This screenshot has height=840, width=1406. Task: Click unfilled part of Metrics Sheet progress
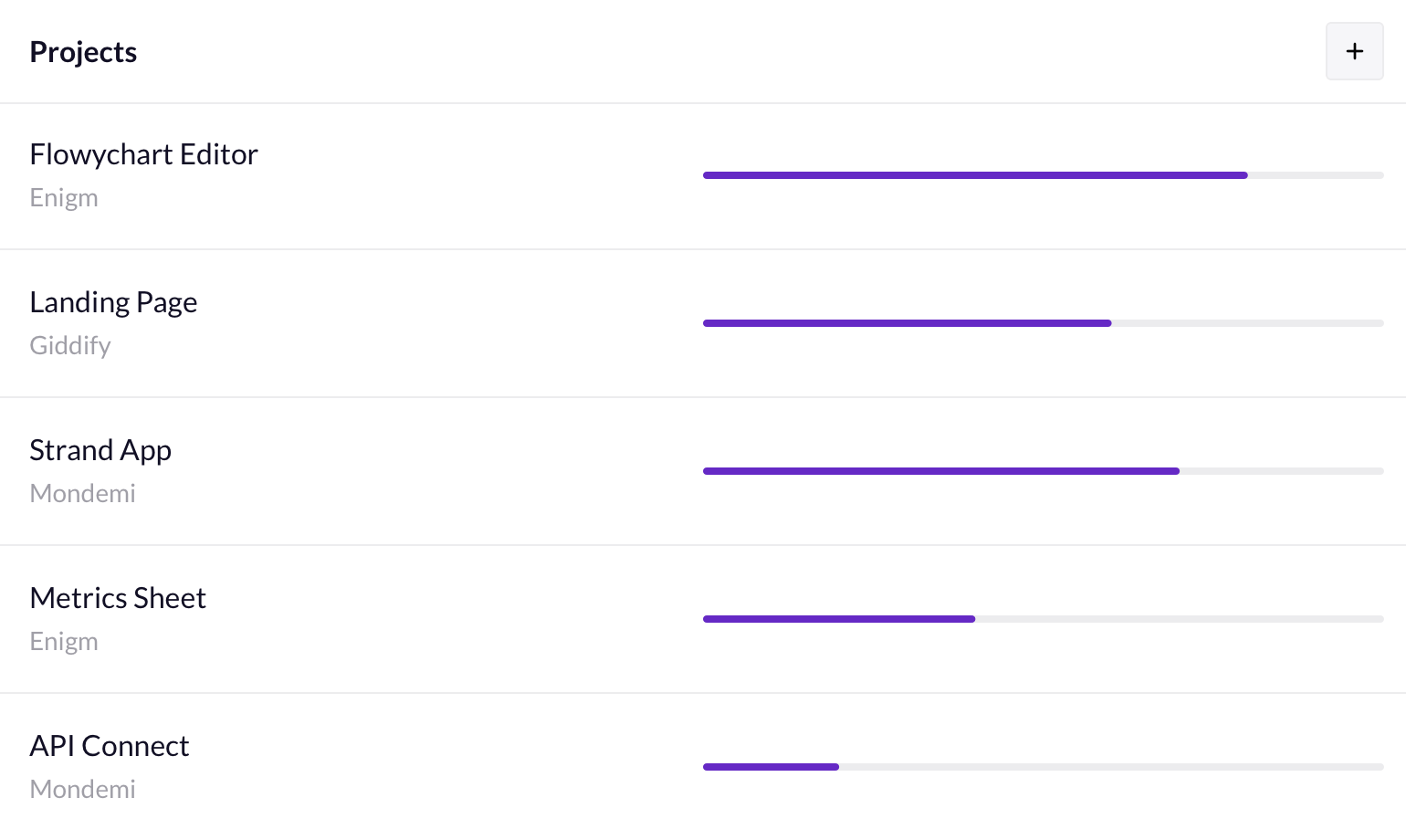point(1180,619)
